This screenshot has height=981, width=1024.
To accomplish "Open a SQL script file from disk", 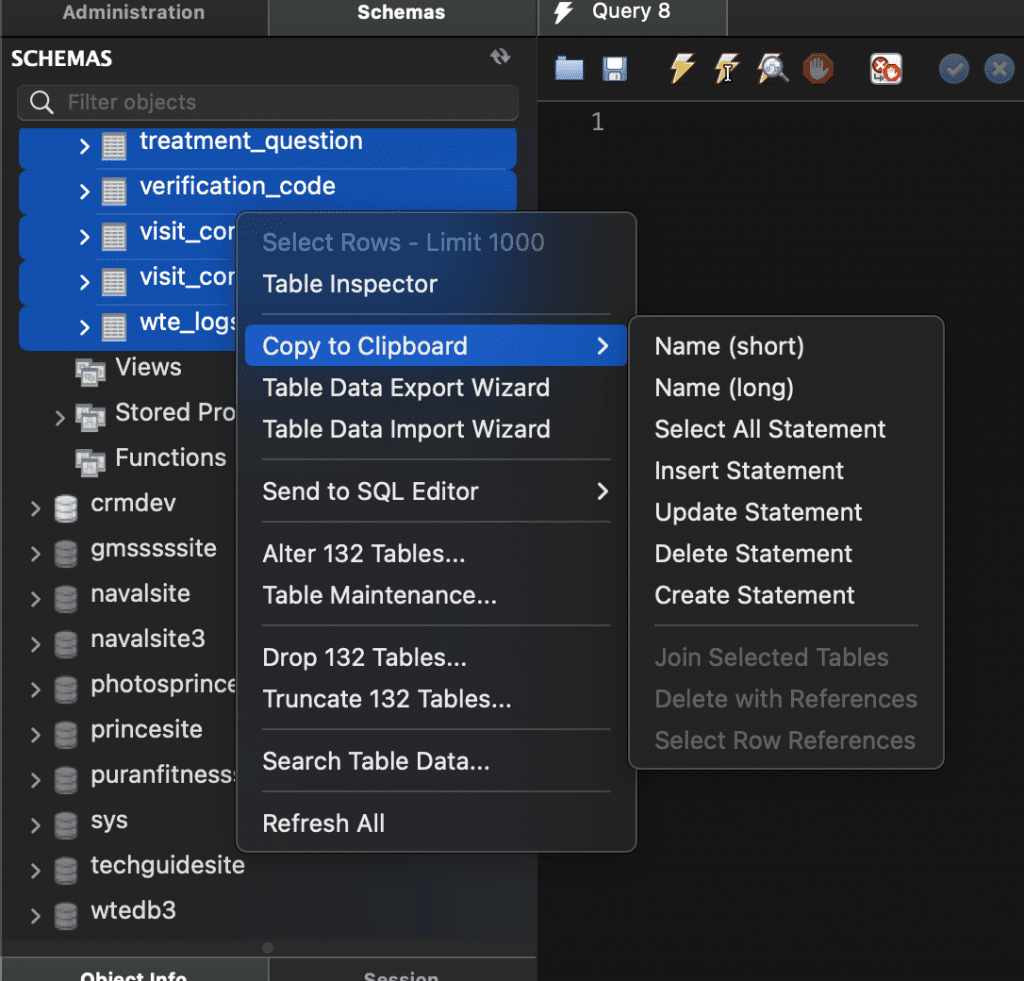I will [568, 69].
